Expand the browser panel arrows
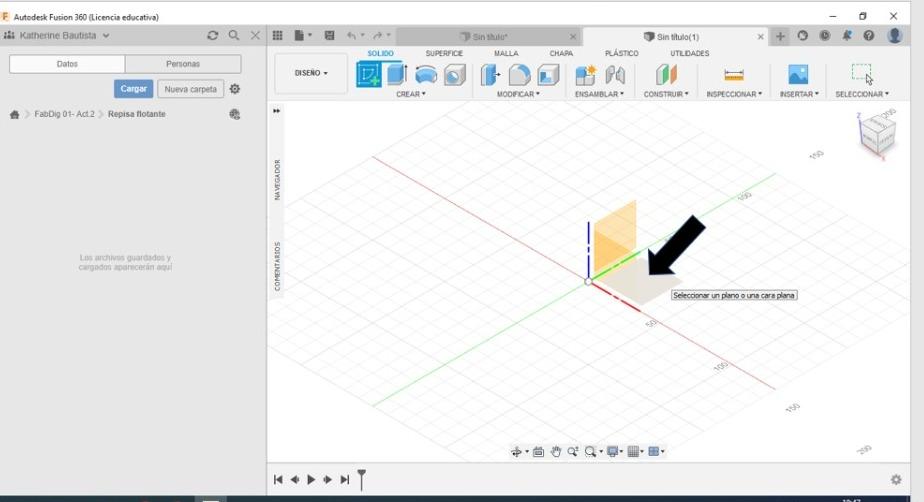This screenshot has height=502, width=924. [x=276, y=111]
